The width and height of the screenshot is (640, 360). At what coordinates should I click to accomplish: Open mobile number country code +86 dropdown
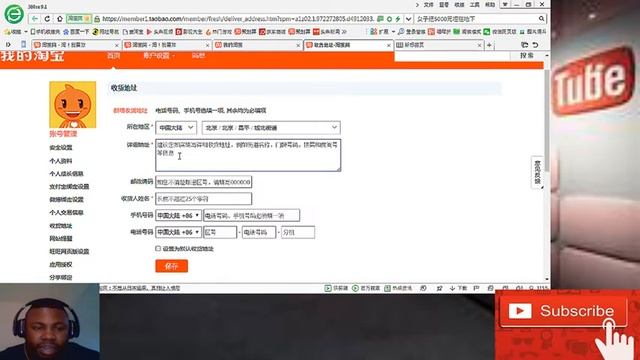pyautogui.click(x=178, y=215)
